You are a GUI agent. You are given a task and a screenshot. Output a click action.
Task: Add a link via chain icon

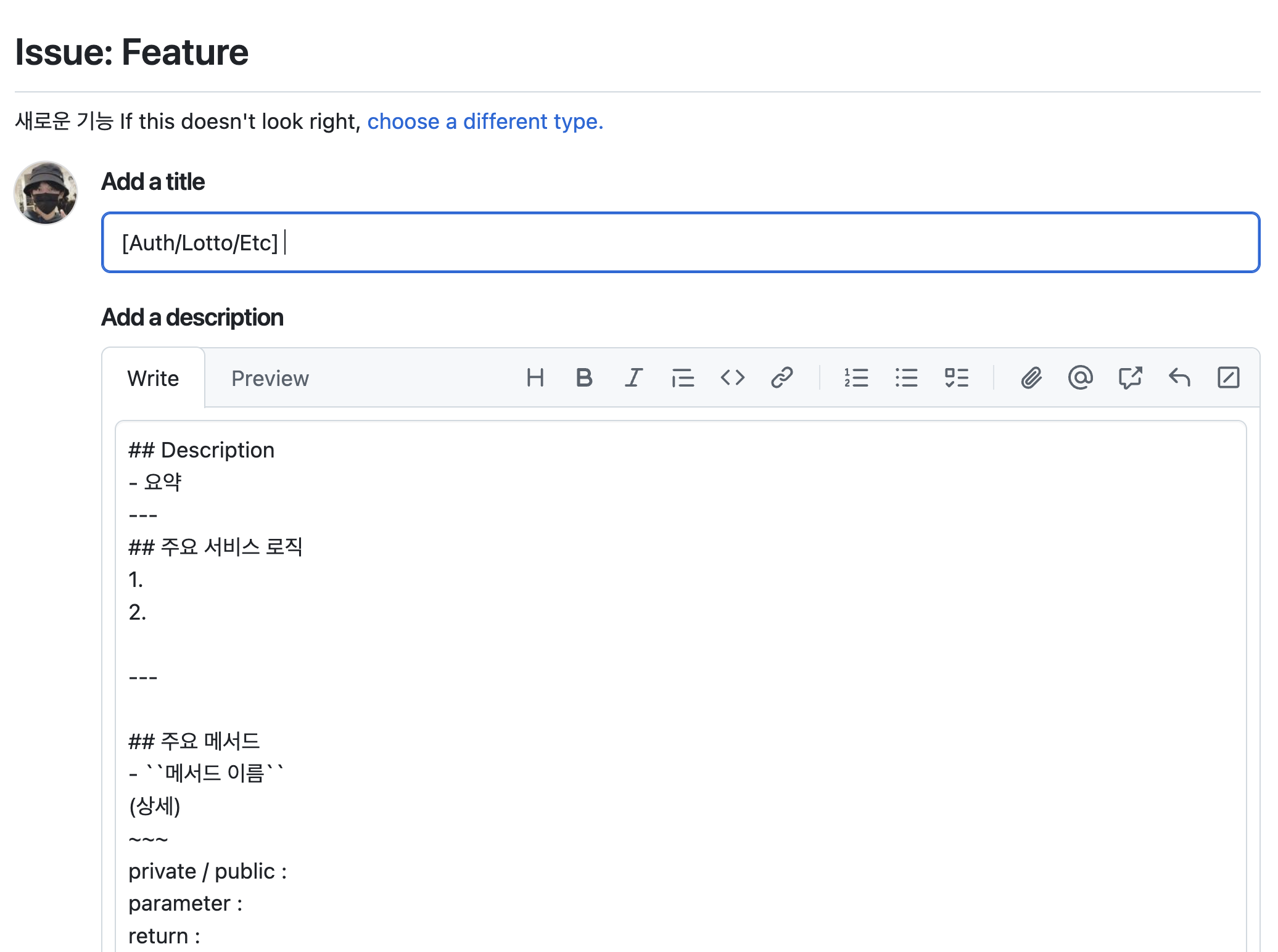tap(781, 377)
